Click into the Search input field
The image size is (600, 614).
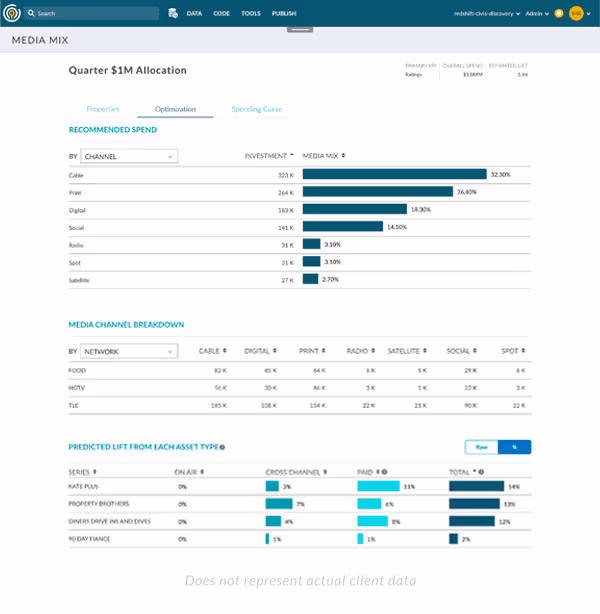[98, 13]
